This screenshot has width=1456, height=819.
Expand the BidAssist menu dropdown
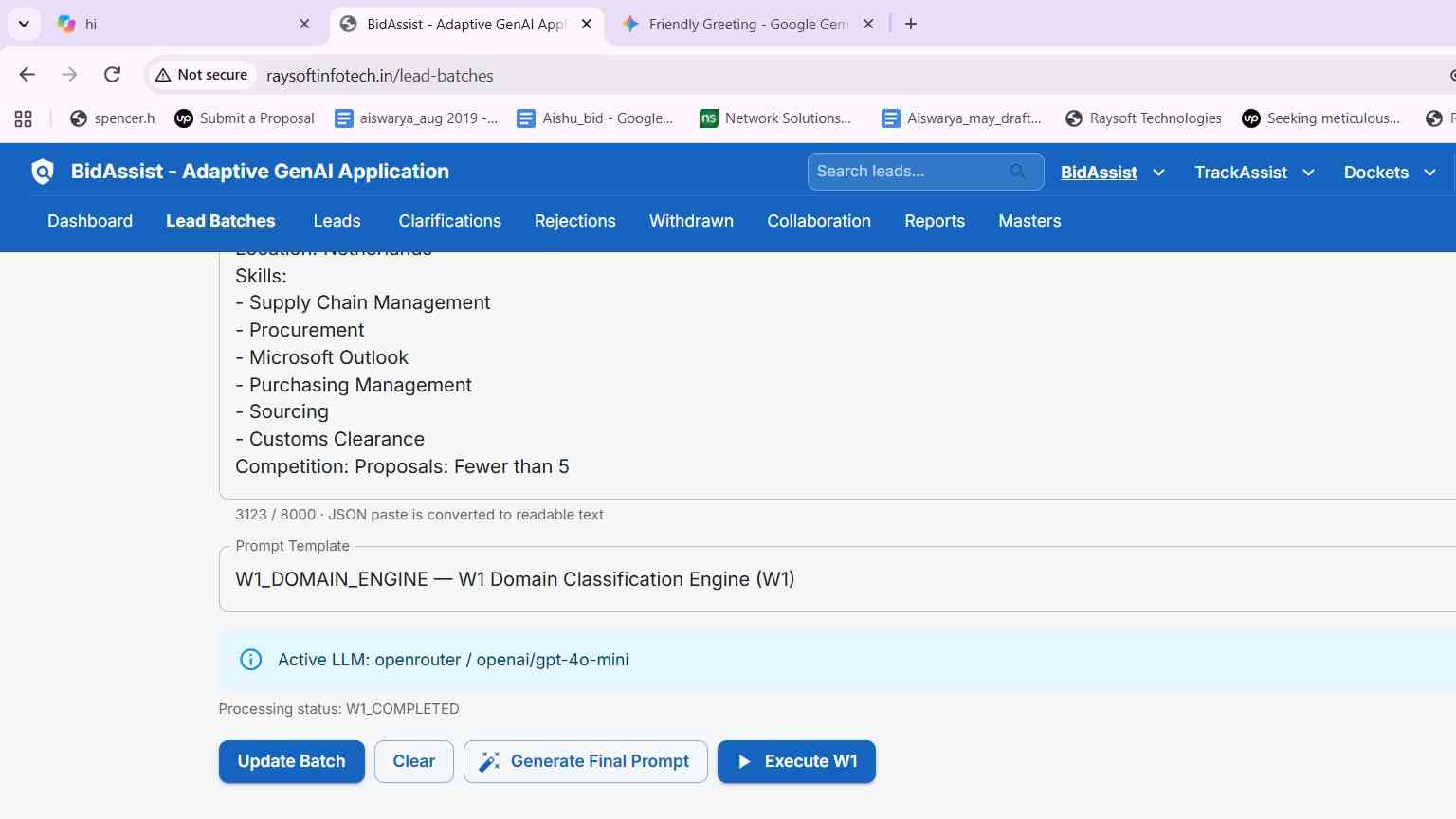(x=1158, y=173)
